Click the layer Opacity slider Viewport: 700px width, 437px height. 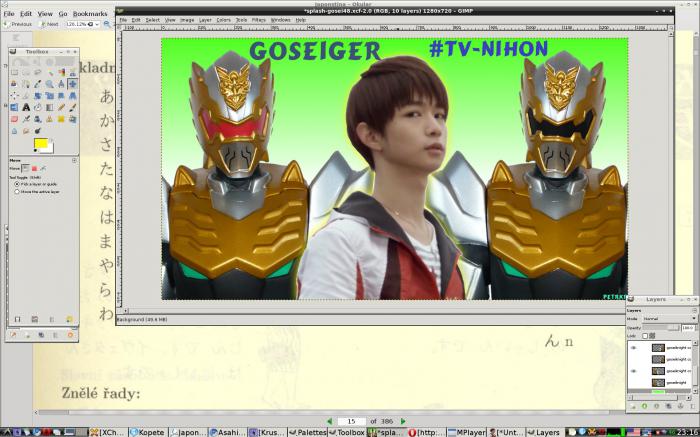[661, 328]
